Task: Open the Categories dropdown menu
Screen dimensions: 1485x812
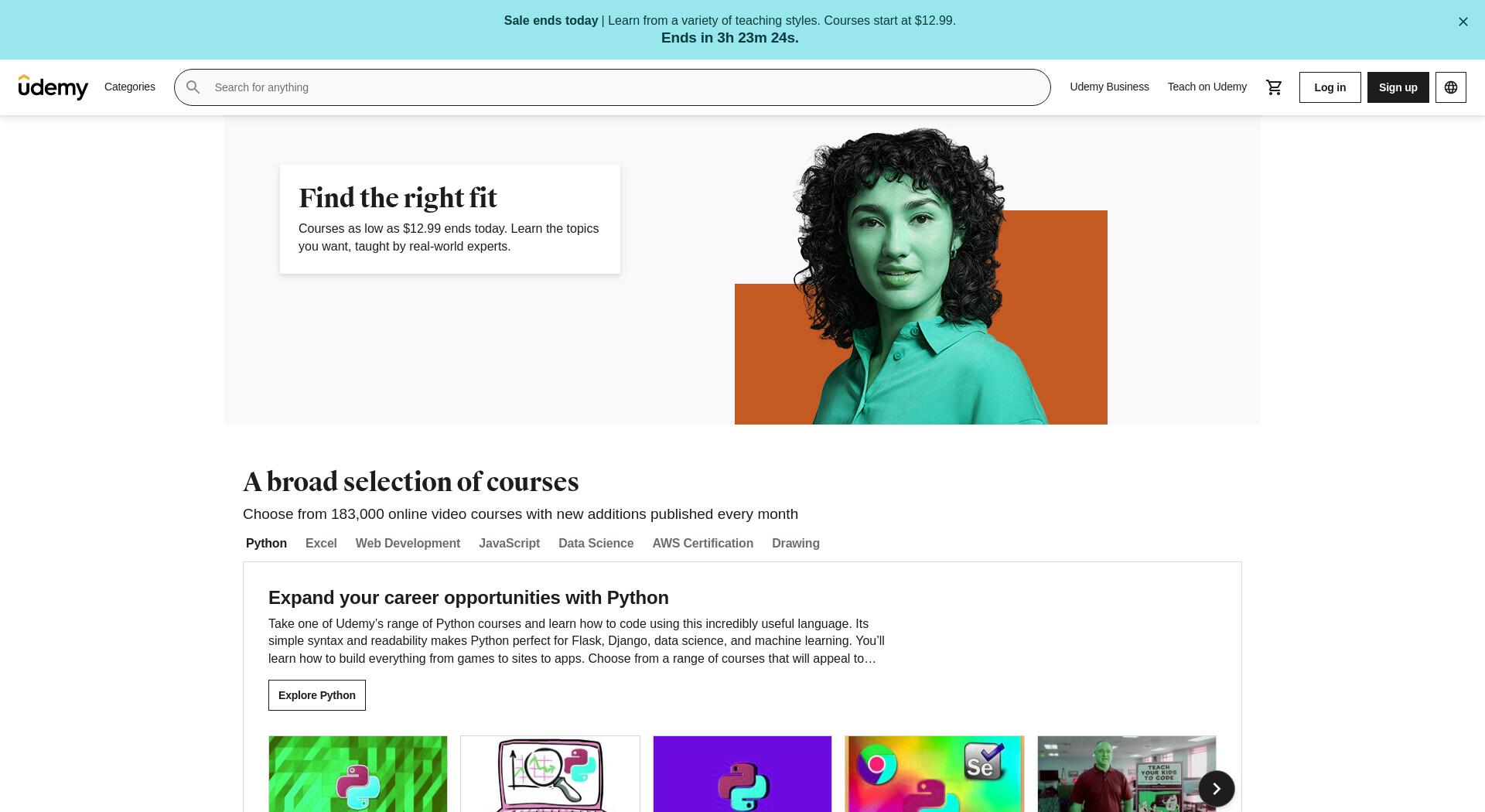Action: (130, 87)
